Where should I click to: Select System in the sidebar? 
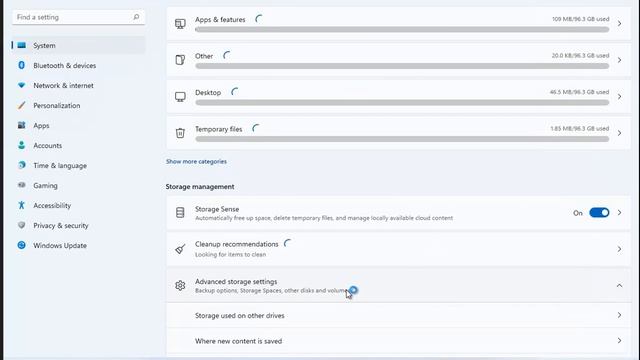coord(78,45)
